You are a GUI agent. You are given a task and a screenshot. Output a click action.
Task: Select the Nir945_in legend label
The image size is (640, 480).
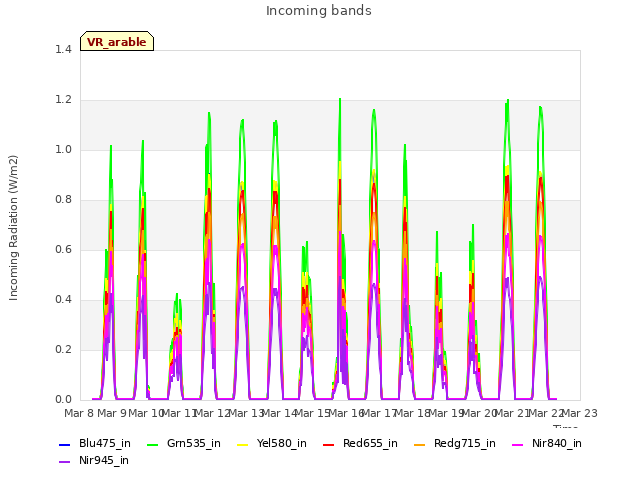click(104, 461)
